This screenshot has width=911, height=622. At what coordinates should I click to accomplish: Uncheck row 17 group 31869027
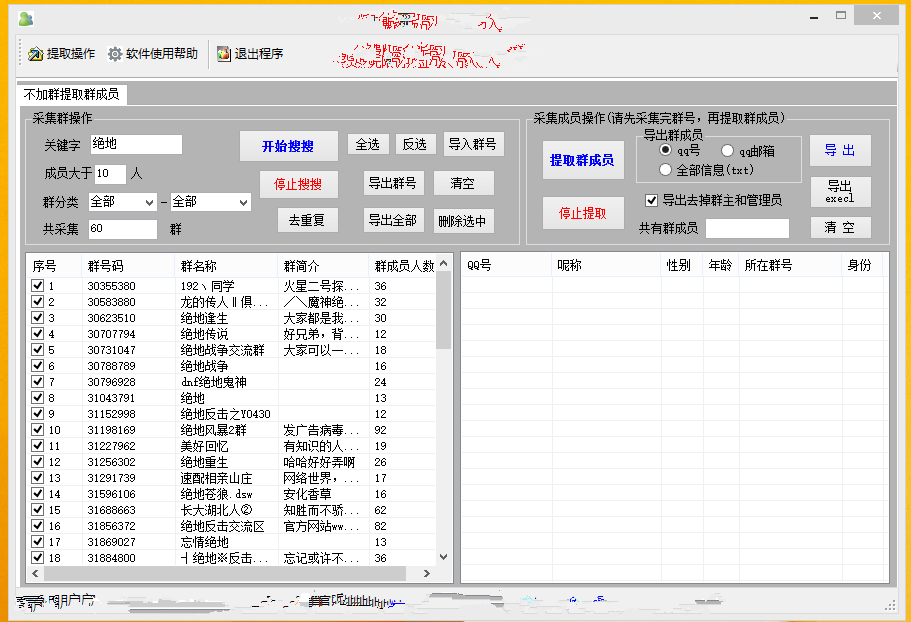(38, 541)
